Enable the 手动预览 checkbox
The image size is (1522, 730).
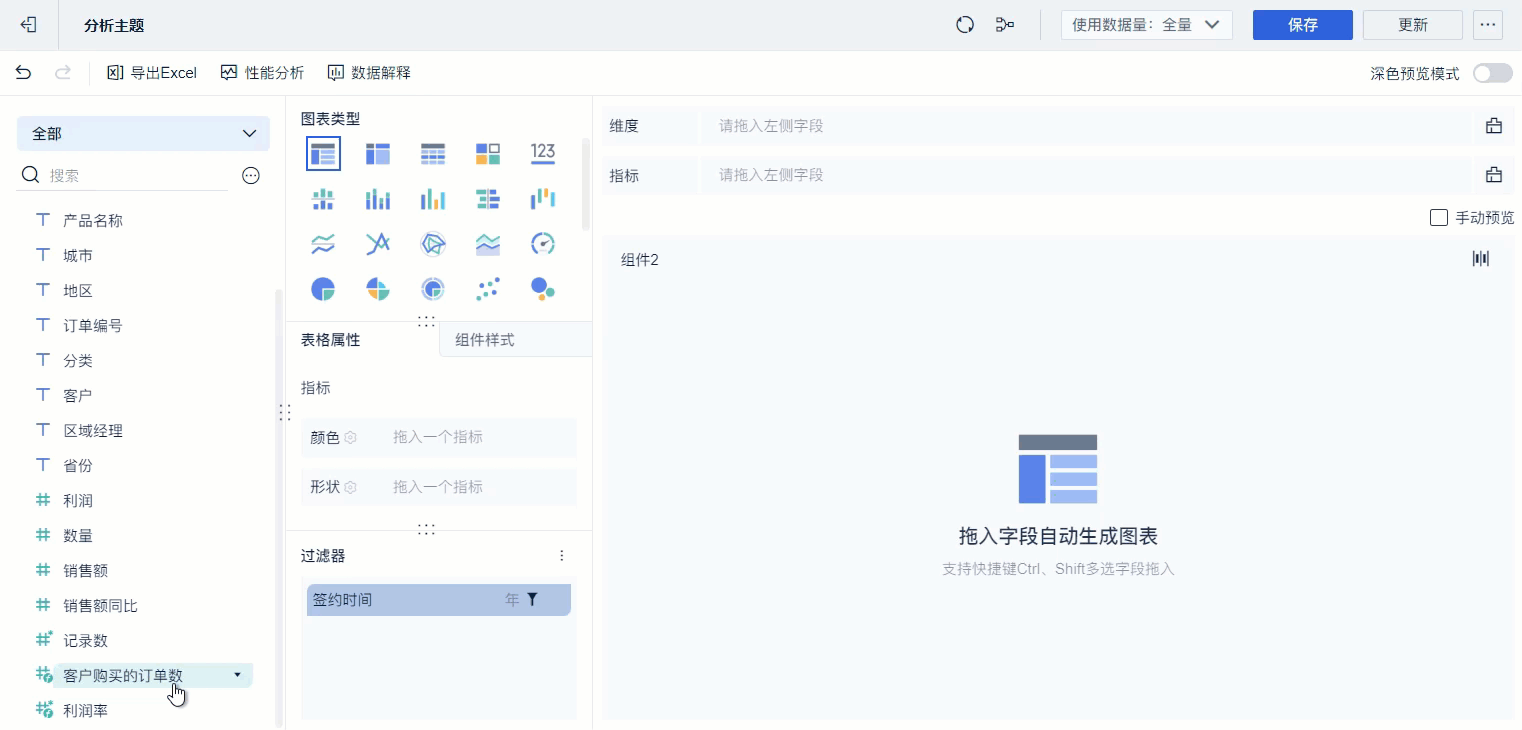point(1439,217)
